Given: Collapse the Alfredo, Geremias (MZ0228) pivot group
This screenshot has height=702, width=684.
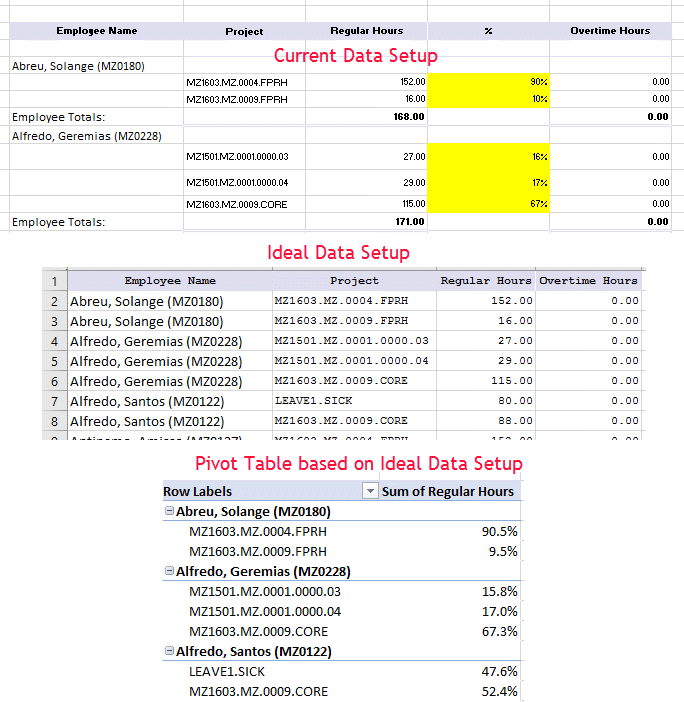Looking at the screenshot, I should (169, 570).
